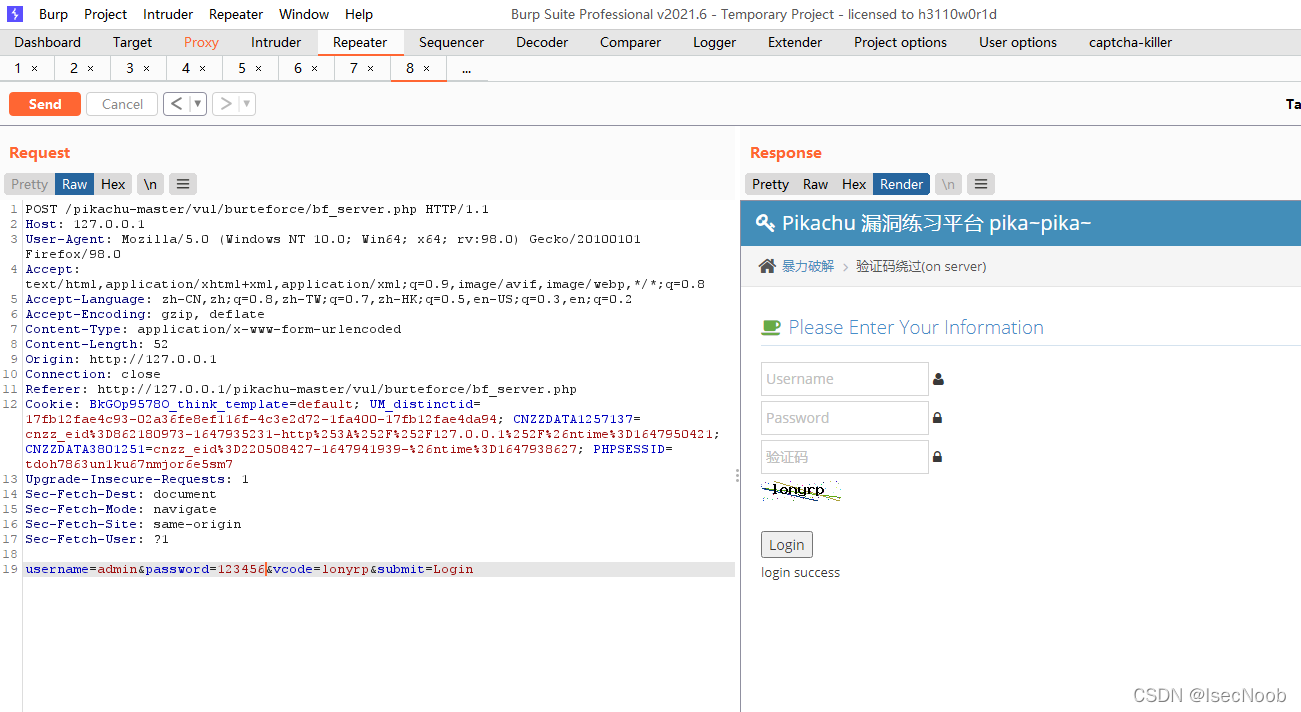Open the Intruder menu
This screenshot has height=712, width=1301.
click(168, 14)
